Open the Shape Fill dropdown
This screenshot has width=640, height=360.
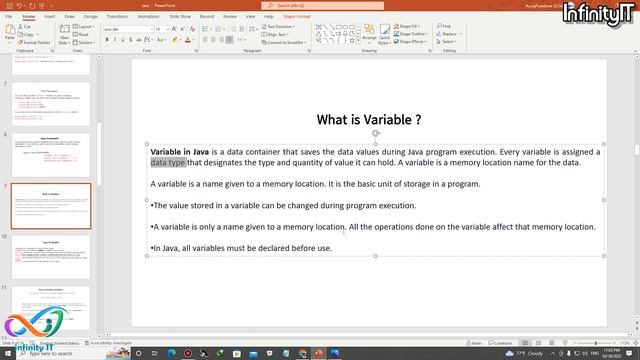click(407, 26)
